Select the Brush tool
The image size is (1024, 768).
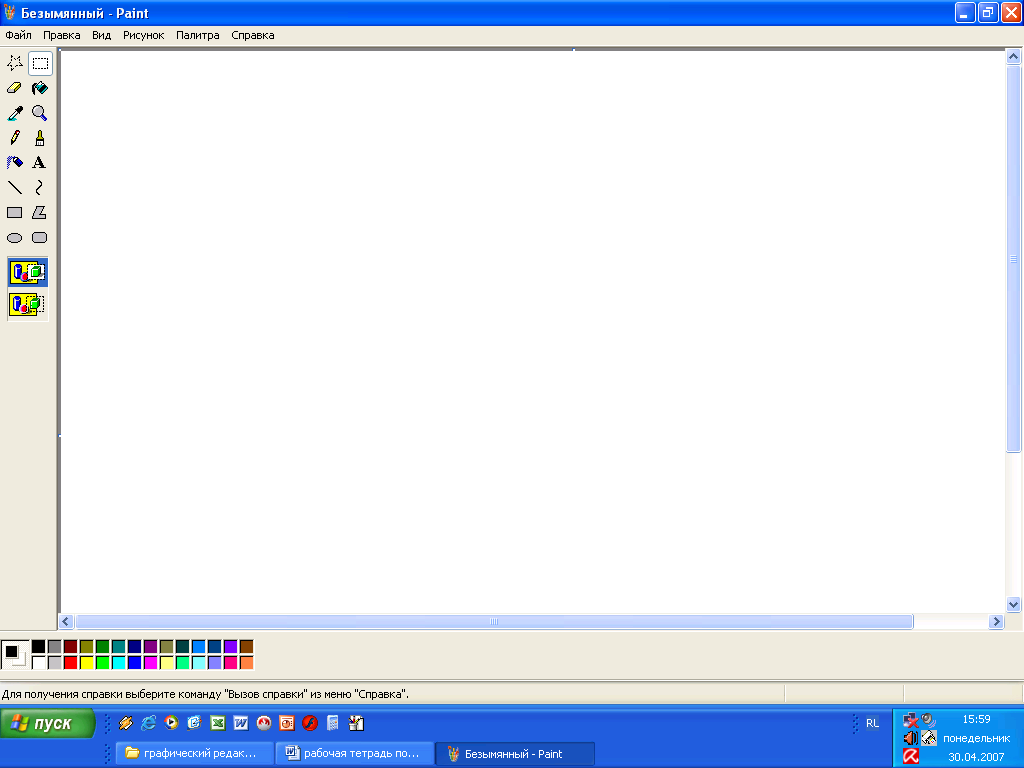pyautogui.click(x=40, y=138)
